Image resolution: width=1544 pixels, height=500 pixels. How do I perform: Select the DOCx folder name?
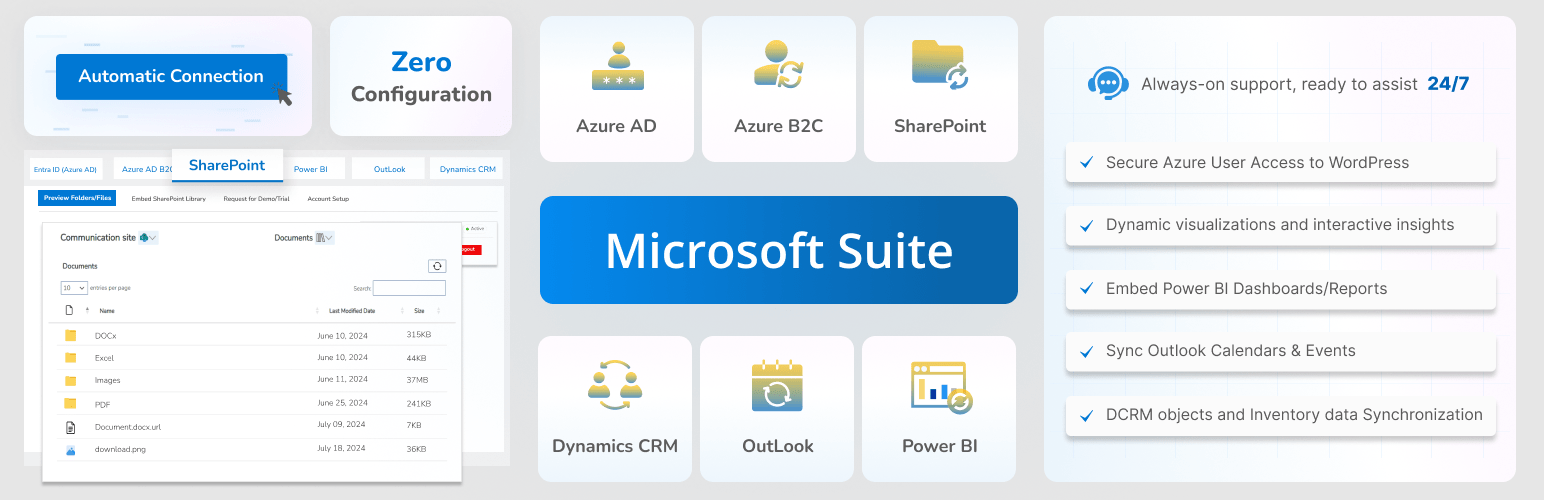106,336
